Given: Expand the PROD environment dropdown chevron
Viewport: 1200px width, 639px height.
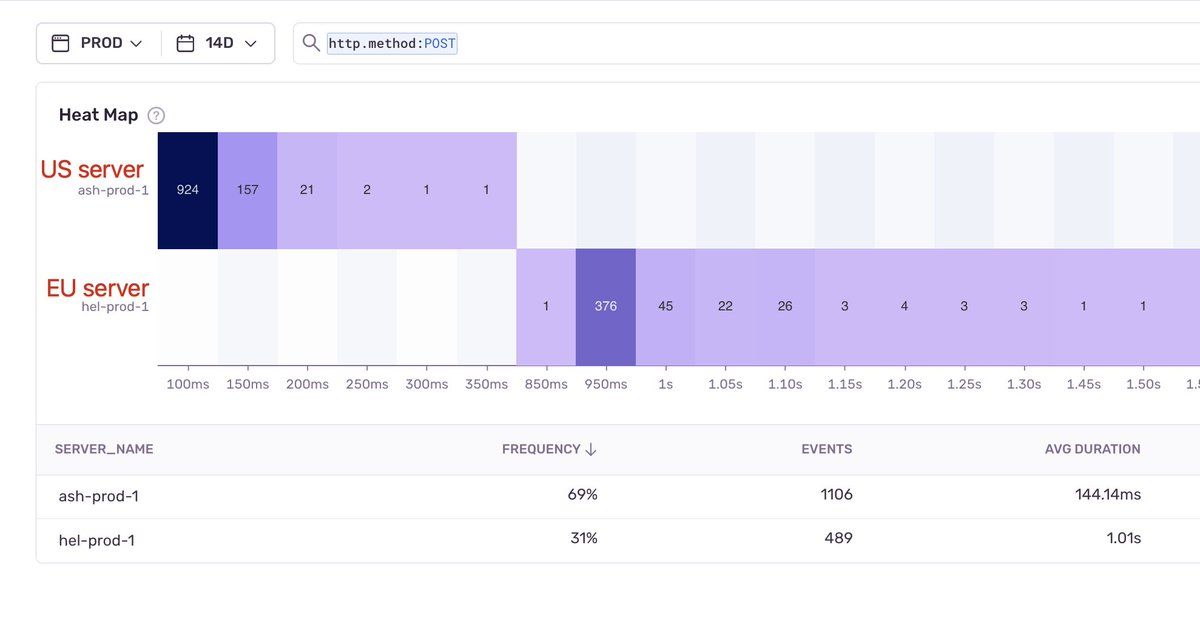Looking at the screenshot, I should tap(137, 43).
